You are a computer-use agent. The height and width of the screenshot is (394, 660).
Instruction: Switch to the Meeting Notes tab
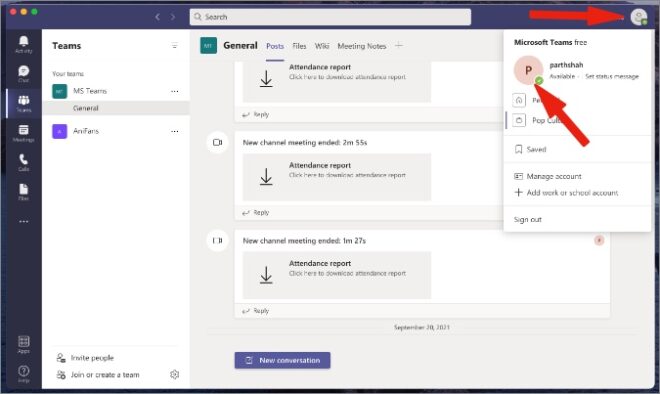point(362,46)
